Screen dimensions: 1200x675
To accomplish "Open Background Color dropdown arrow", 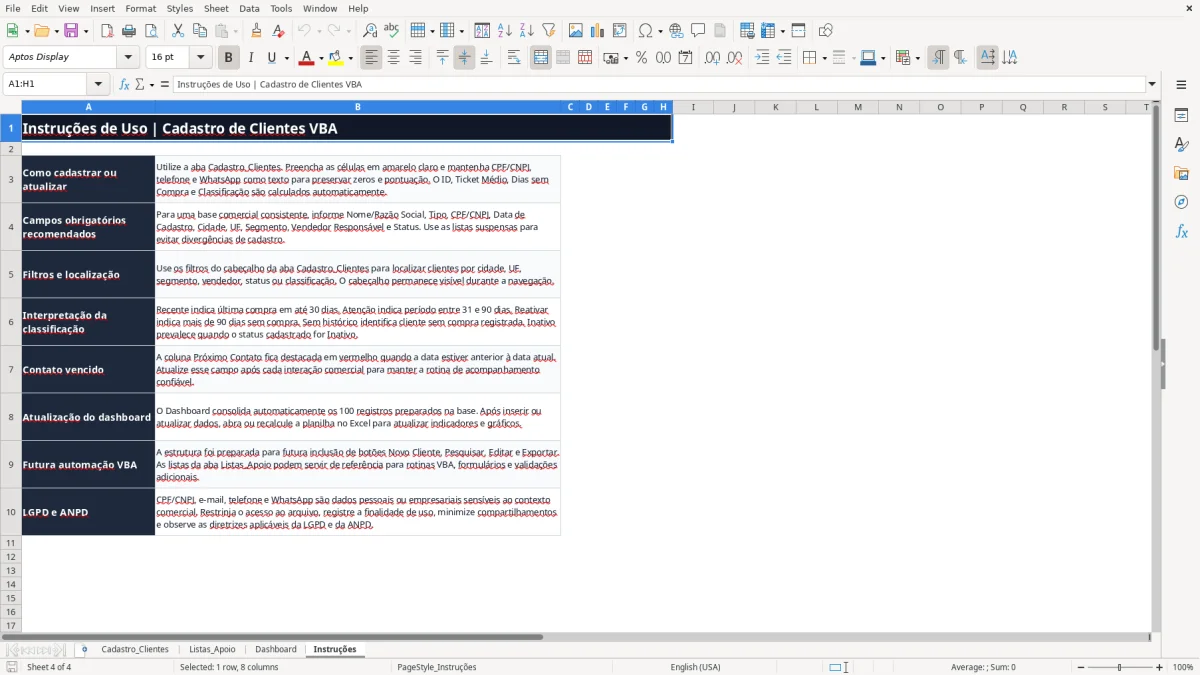I will 350,58.
